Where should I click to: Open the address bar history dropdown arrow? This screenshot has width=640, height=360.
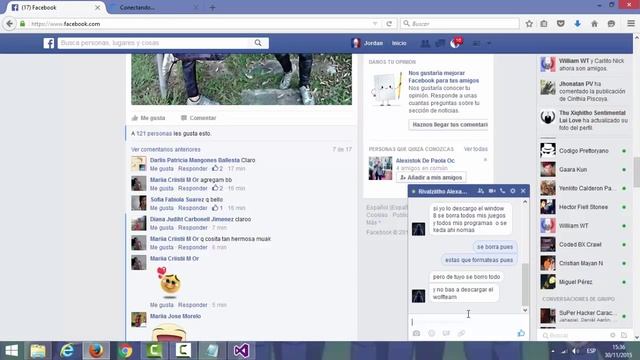(x=375, y=24)
